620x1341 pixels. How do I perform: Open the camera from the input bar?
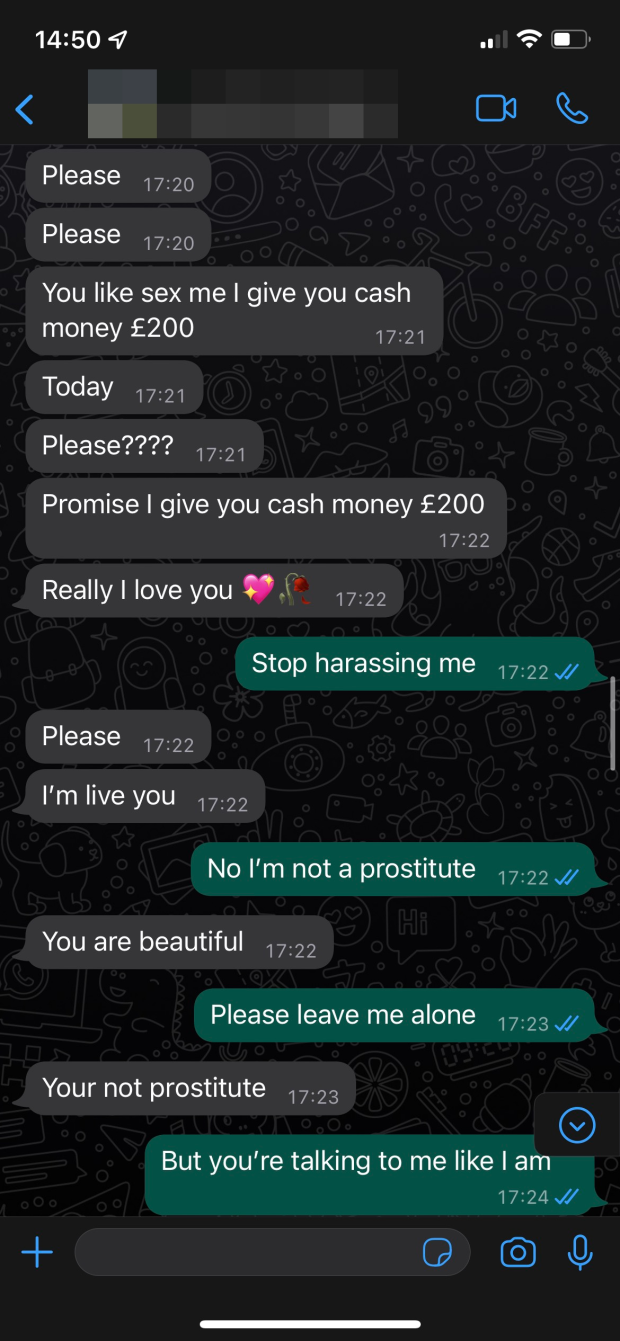click(517, 1252)
